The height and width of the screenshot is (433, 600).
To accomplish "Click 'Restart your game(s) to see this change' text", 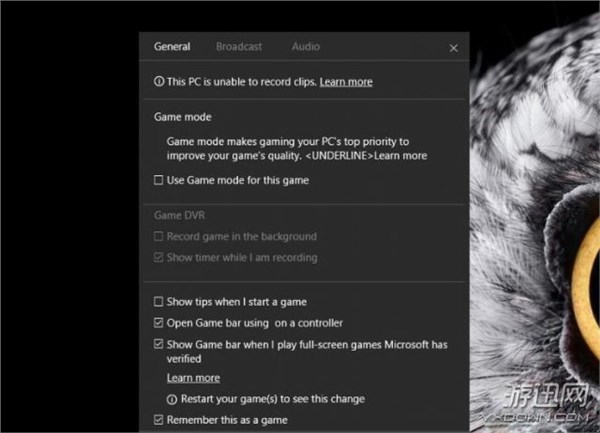I will click(273, 399).
